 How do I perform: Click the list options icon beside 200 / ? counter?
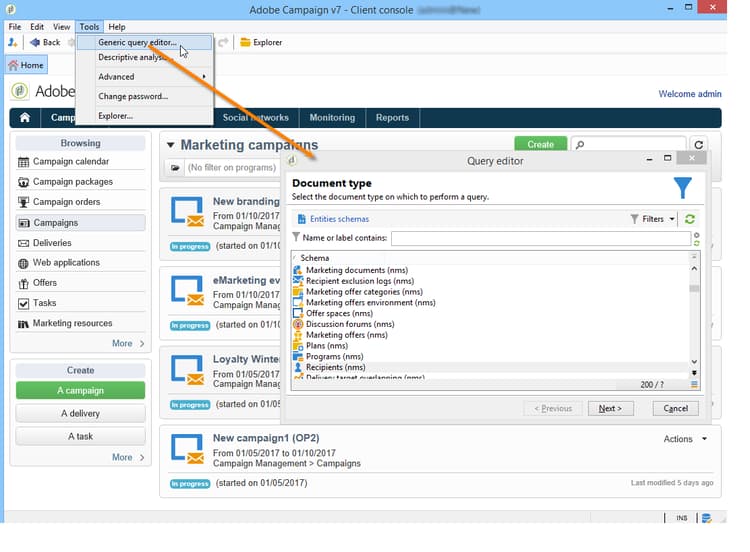click(x=694, y=384)
